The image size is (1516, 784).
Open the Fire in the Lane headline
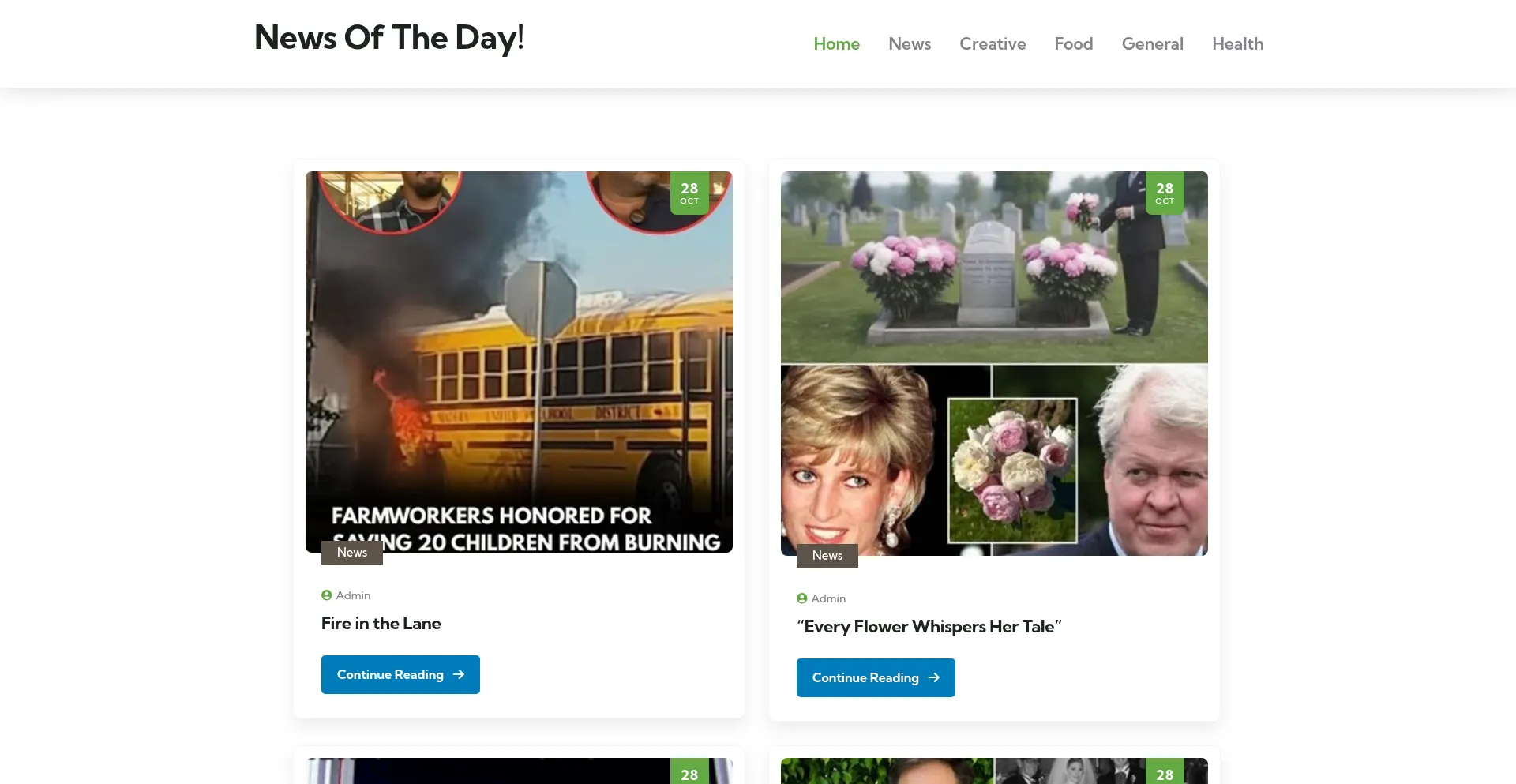coord(381,624)
